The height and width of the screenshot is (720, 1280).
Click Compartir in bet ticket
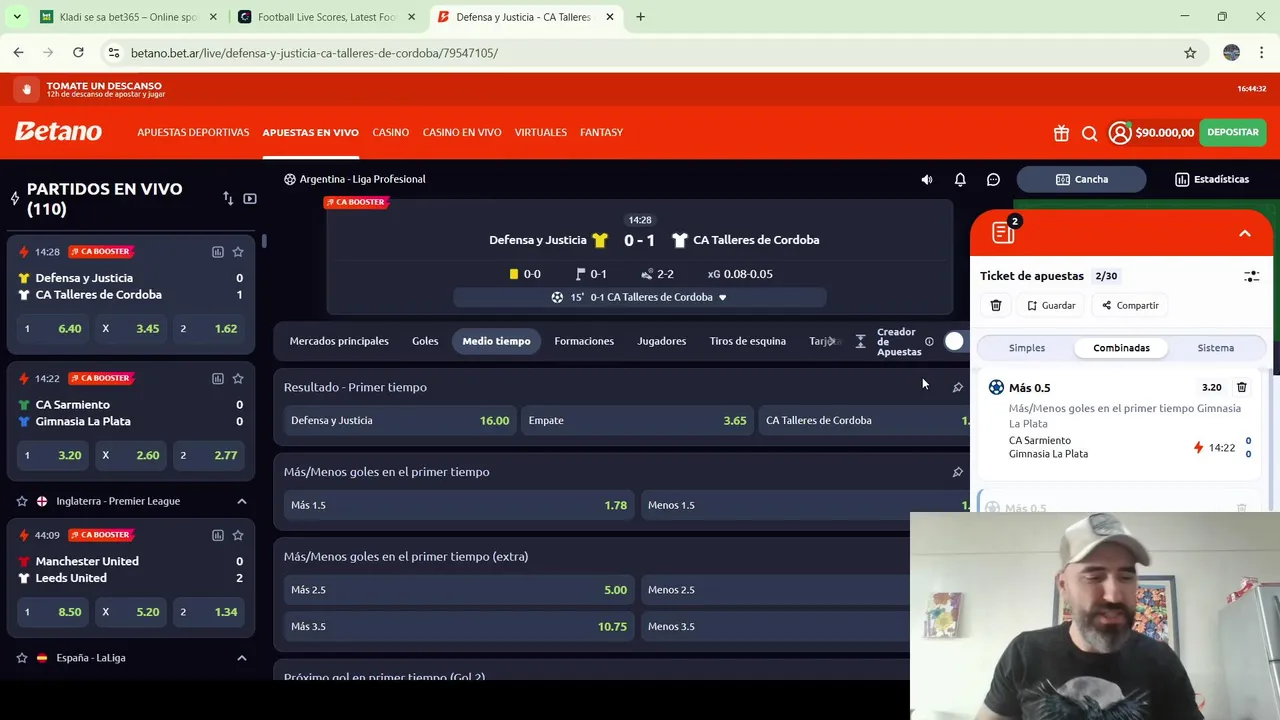1129,306
